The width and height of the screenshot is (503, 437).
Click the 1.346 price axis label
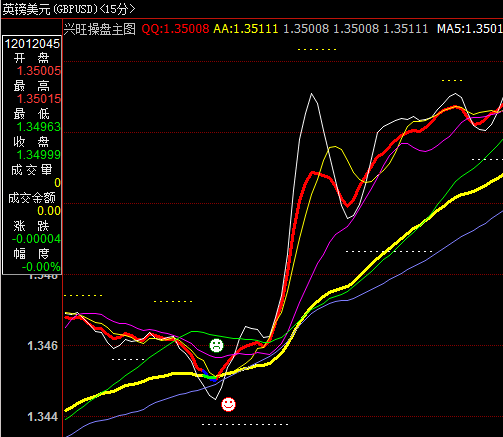[x=43, y=346]
